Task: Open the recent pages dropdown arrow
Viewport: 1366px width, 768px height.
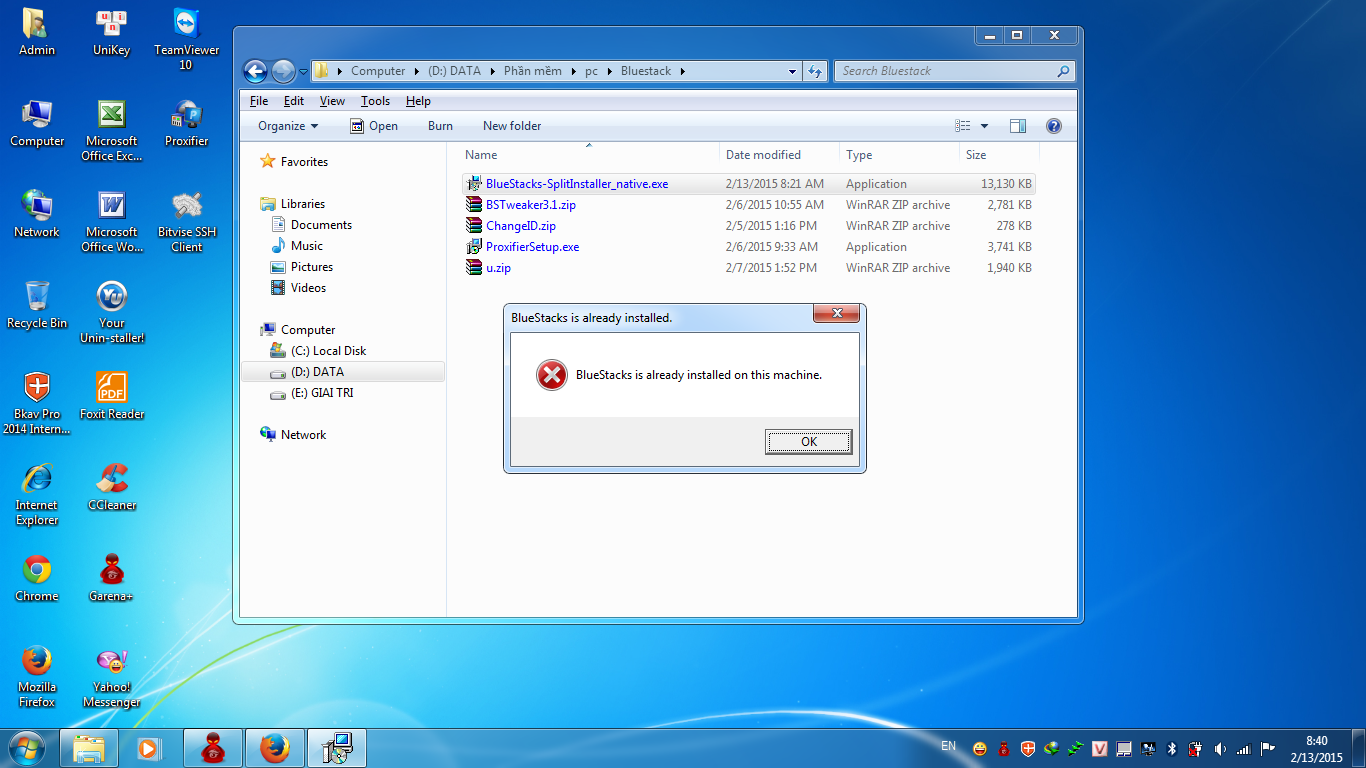Action: [x=302, y=71]
